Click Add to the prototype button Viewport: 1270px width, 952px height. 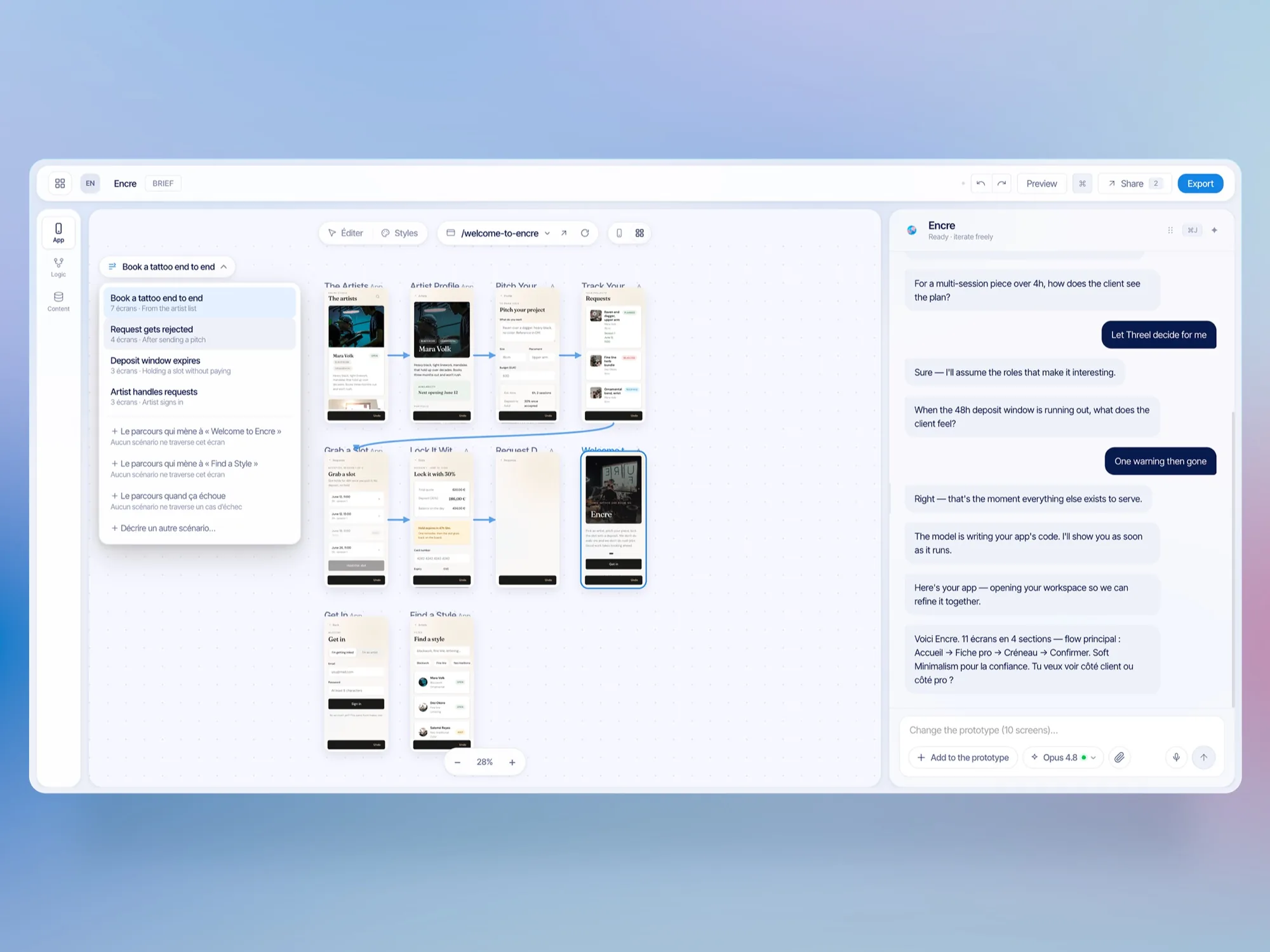(963, 758)
